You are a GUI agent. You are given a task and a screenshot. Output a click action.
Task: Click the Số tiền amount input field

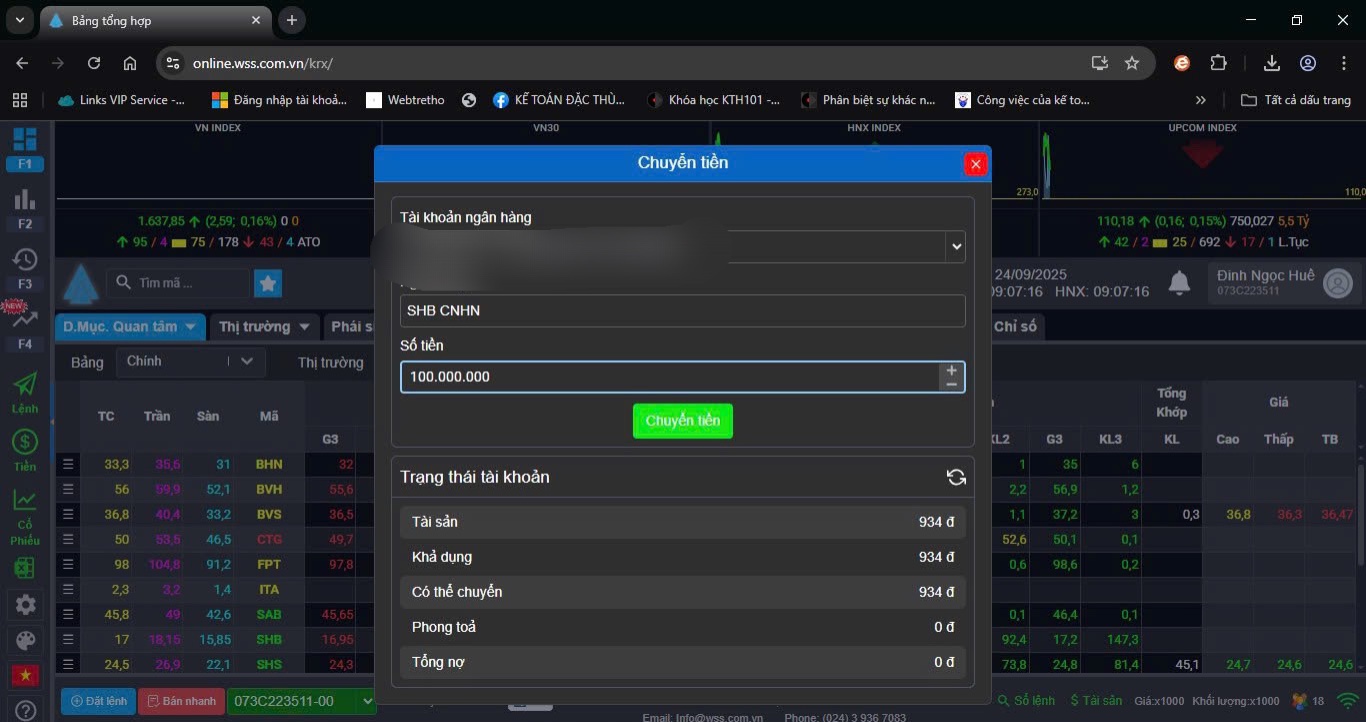coord(668,377)
